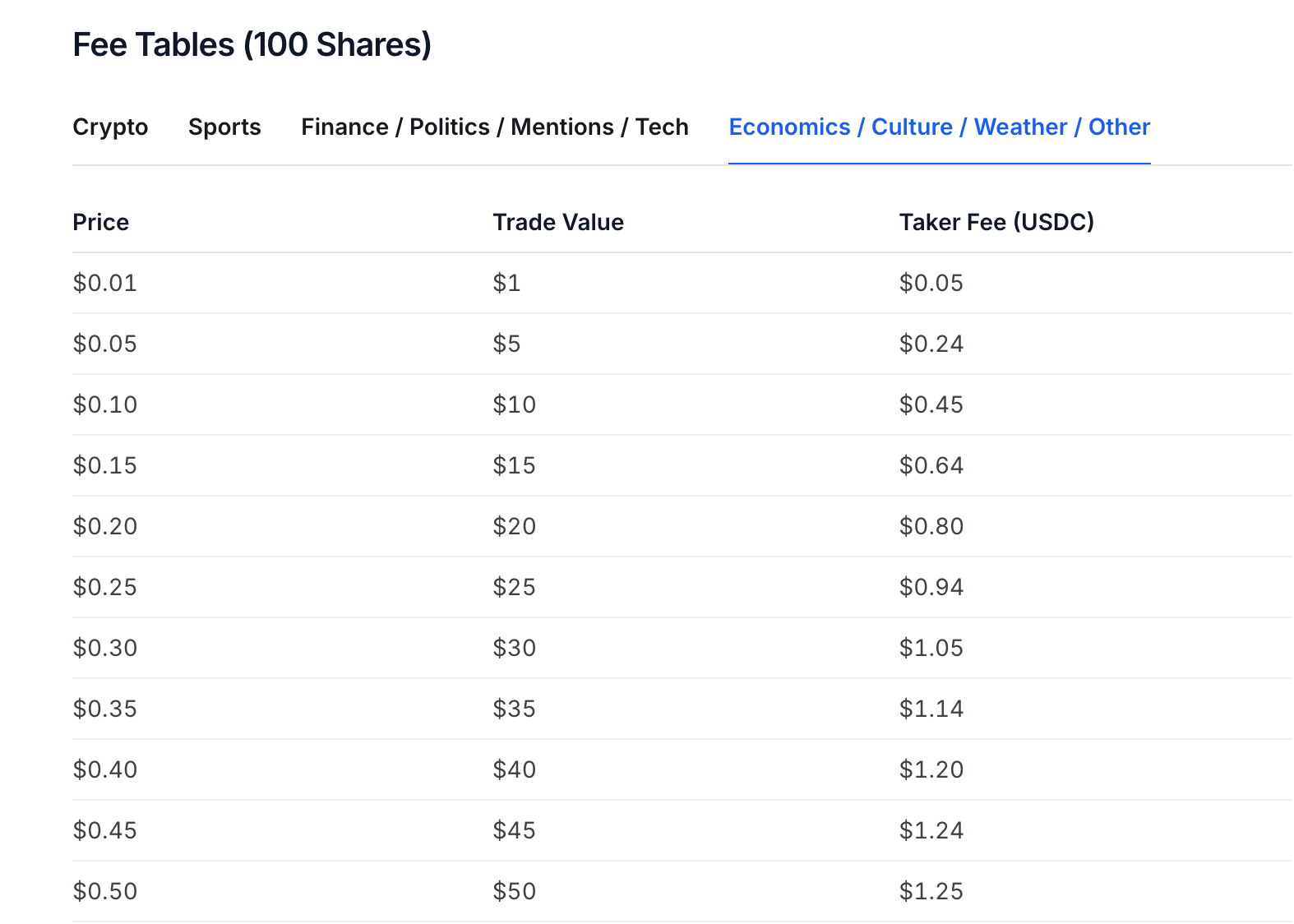
Task: Click the $25 trade value cell
Action: pos(514,587)
